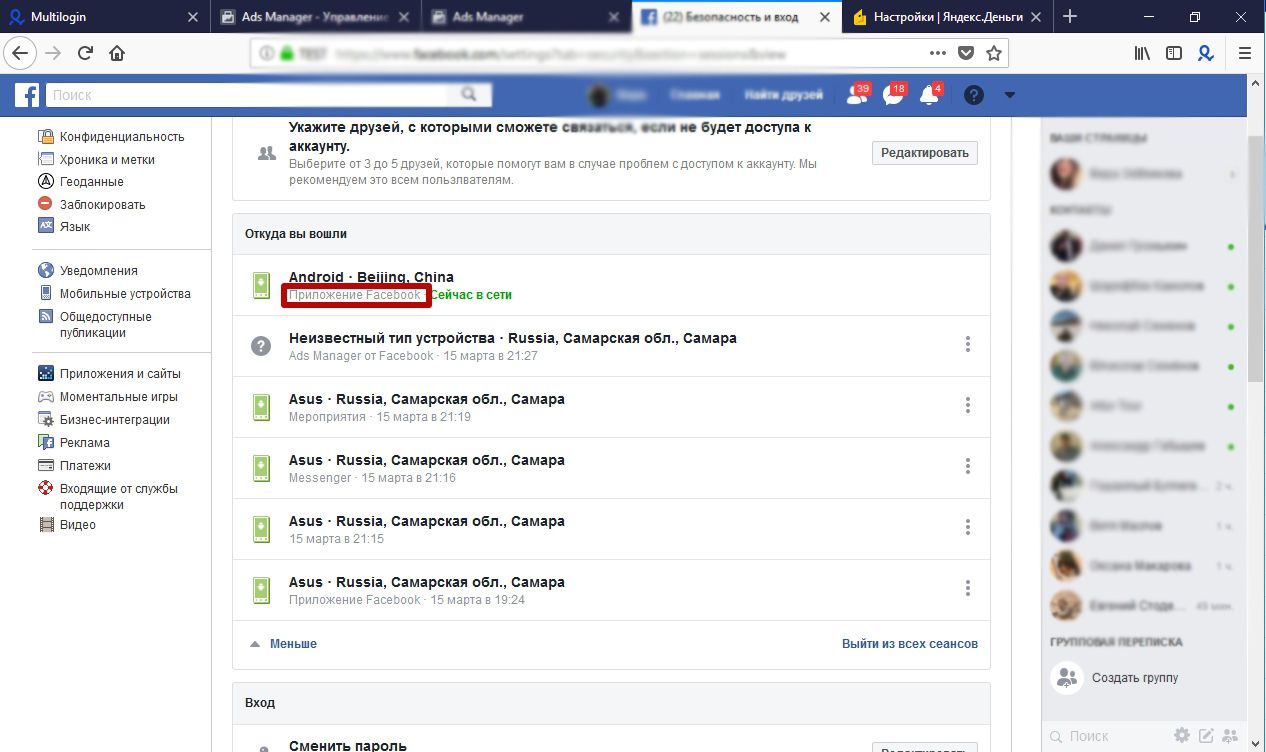Reload the page with refresh icon
Screen dimensions: 1266x752
click(85, 54)
